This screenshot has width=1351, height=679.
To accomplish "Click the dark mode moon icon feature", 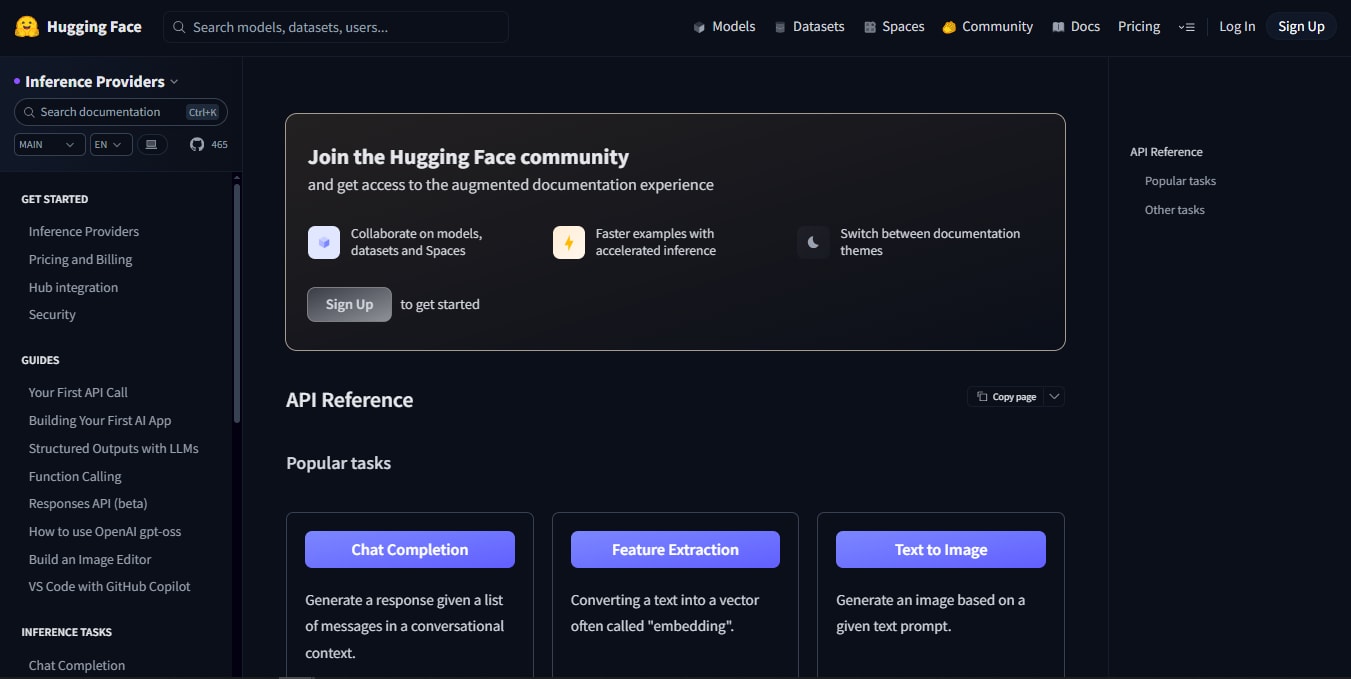I will click(812, 241).
